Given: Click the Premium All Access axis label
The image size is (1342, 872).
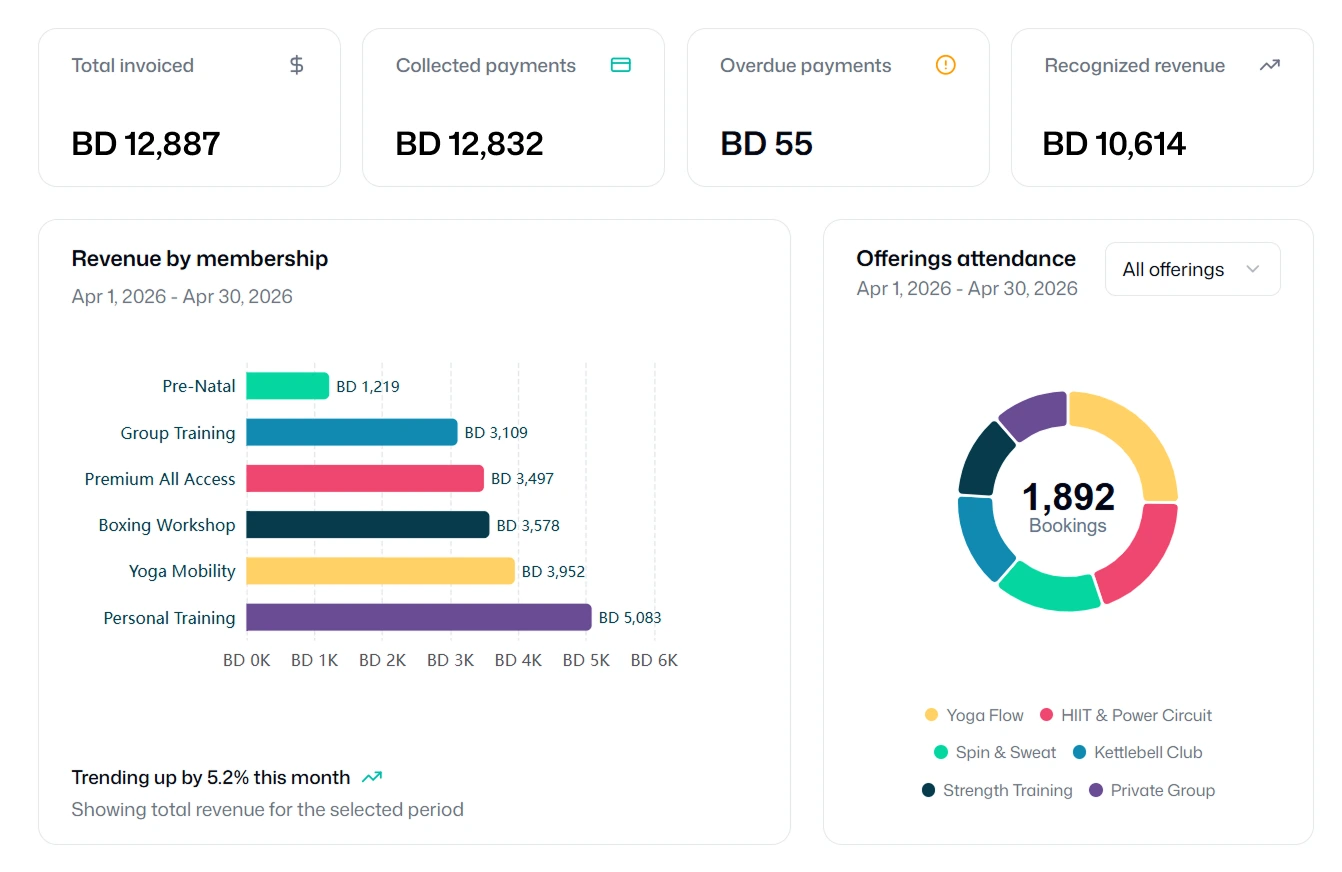Looking at the screenshot, I should click(x=160, y=479).
